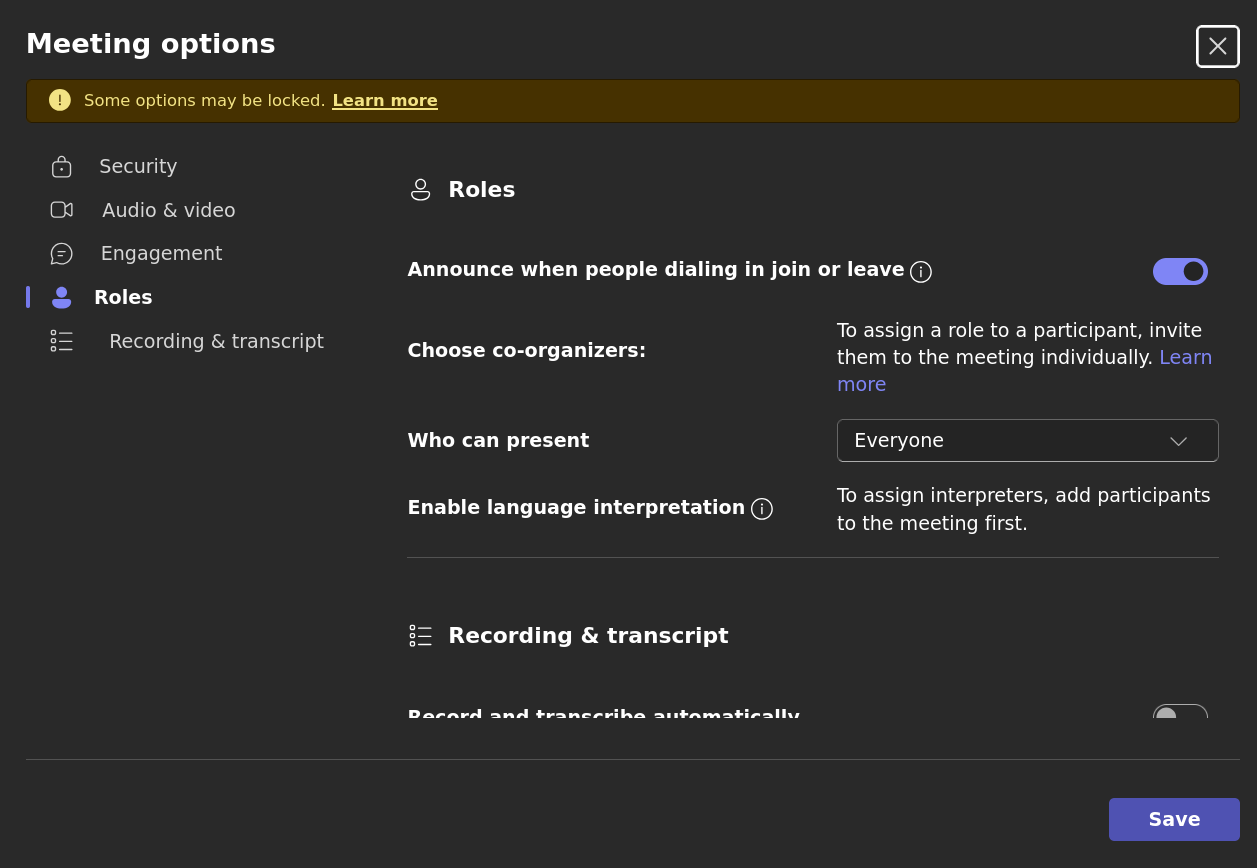Click info icon next to language interpretation
1257x868 pixels.
(x=762, y=509)
